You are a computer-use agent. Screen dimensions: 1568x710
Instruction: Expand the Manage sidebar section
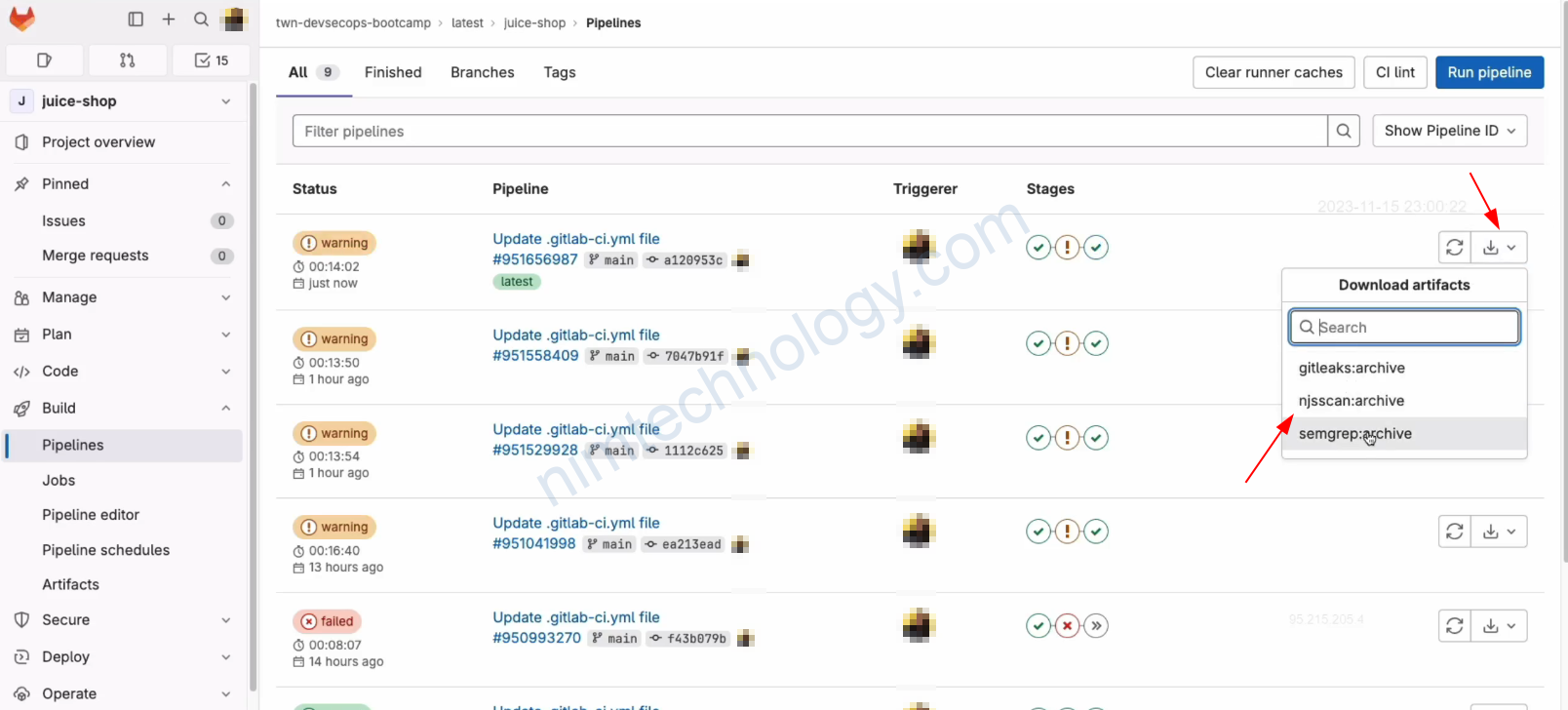225,297
